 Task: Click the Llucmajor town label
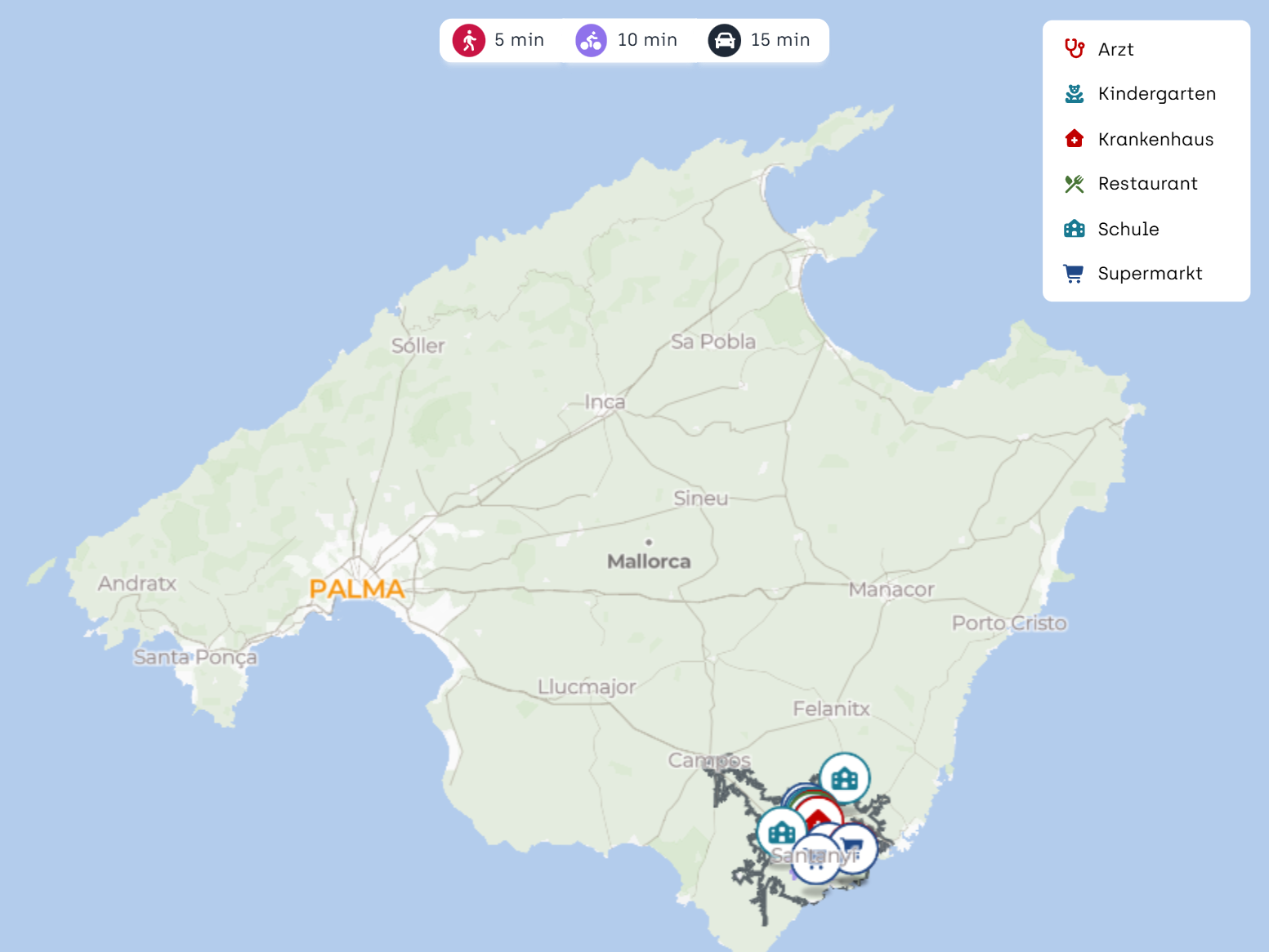586,687
